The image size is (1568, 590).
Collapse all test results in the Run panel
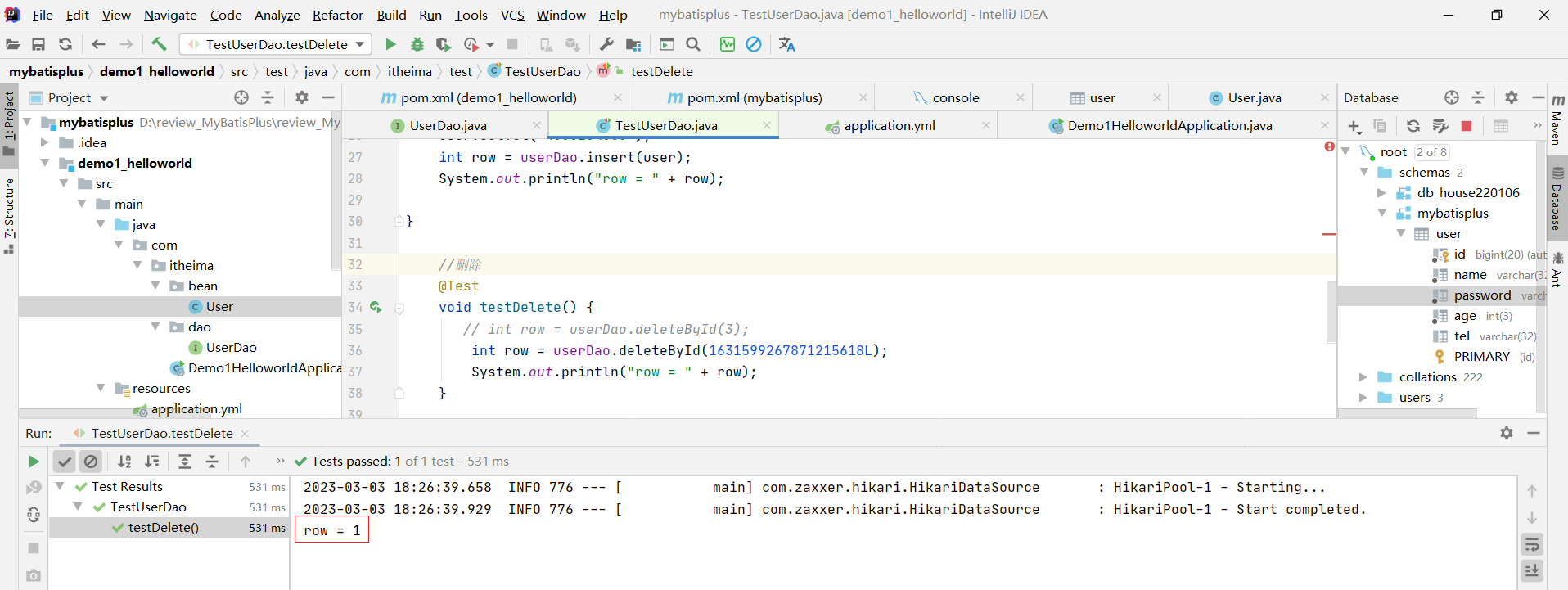(212, 462)
